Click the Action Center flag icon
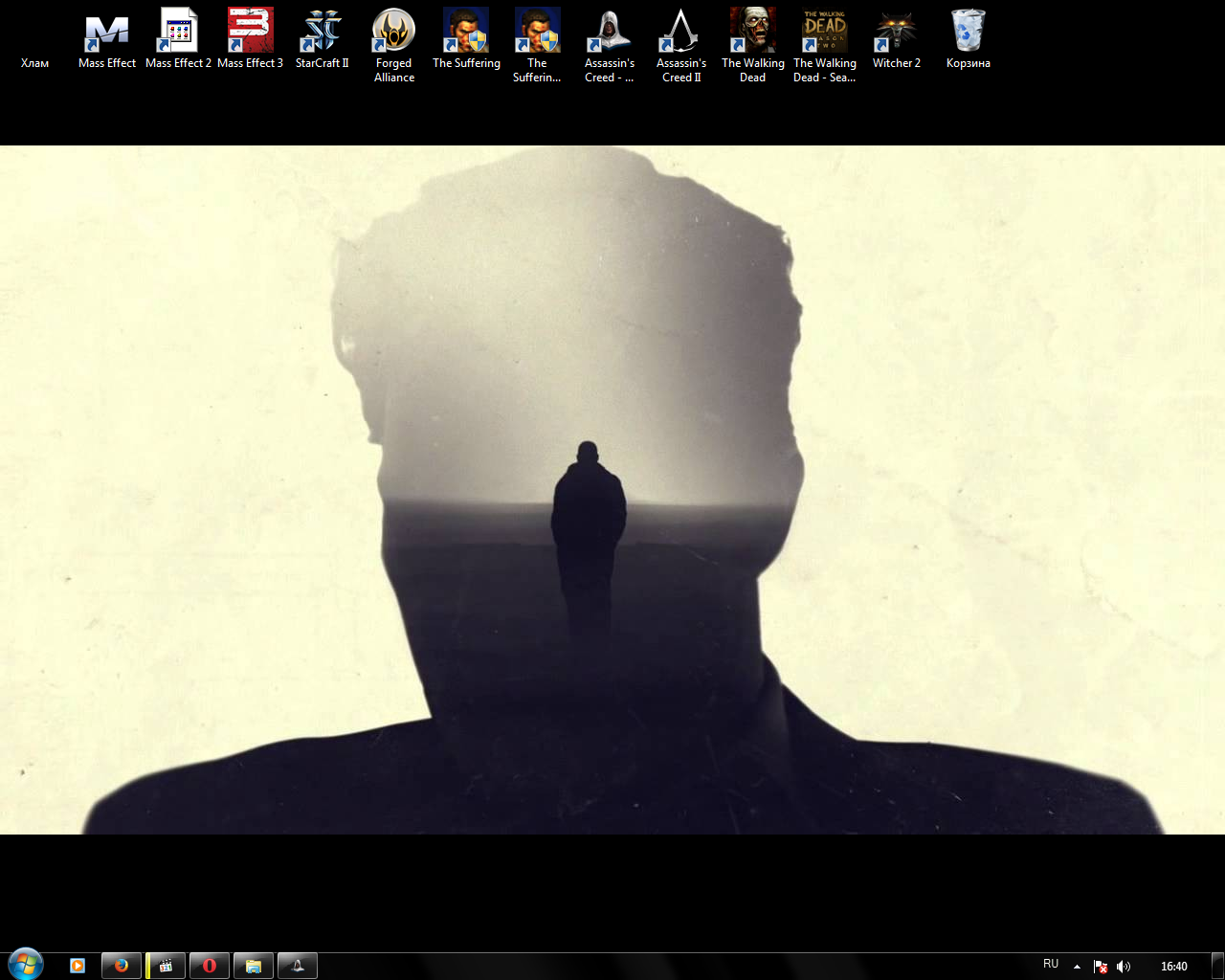Screen dimensions: 1225x980 1101,967
